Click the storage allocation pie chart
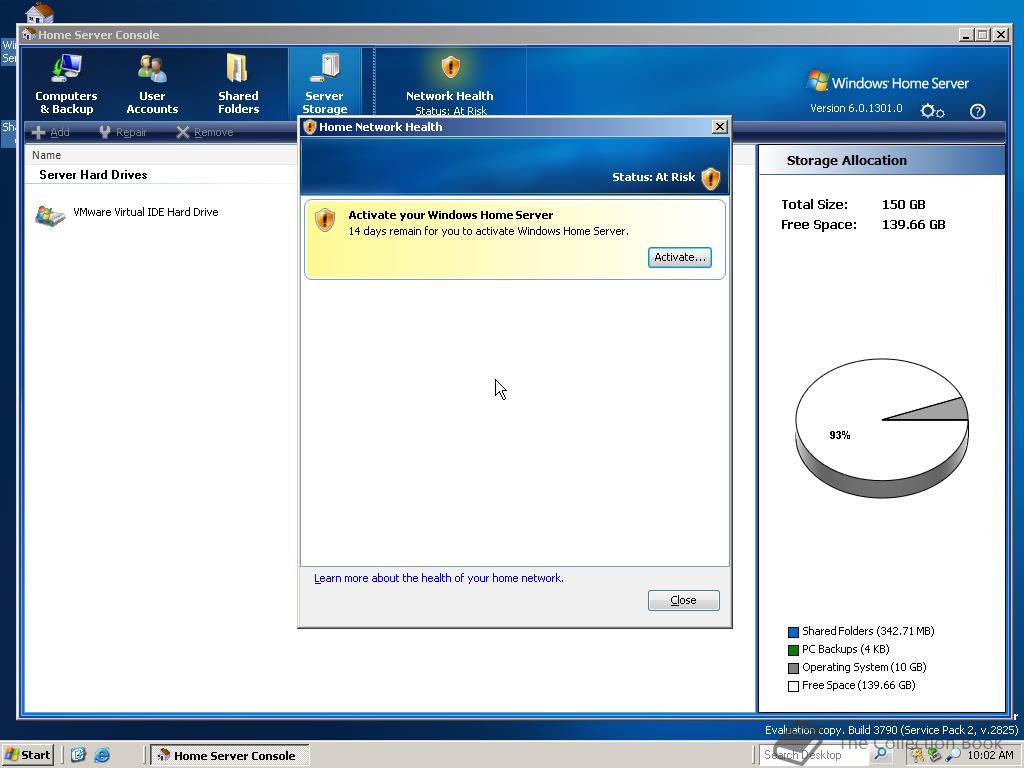 coord(882,428)
